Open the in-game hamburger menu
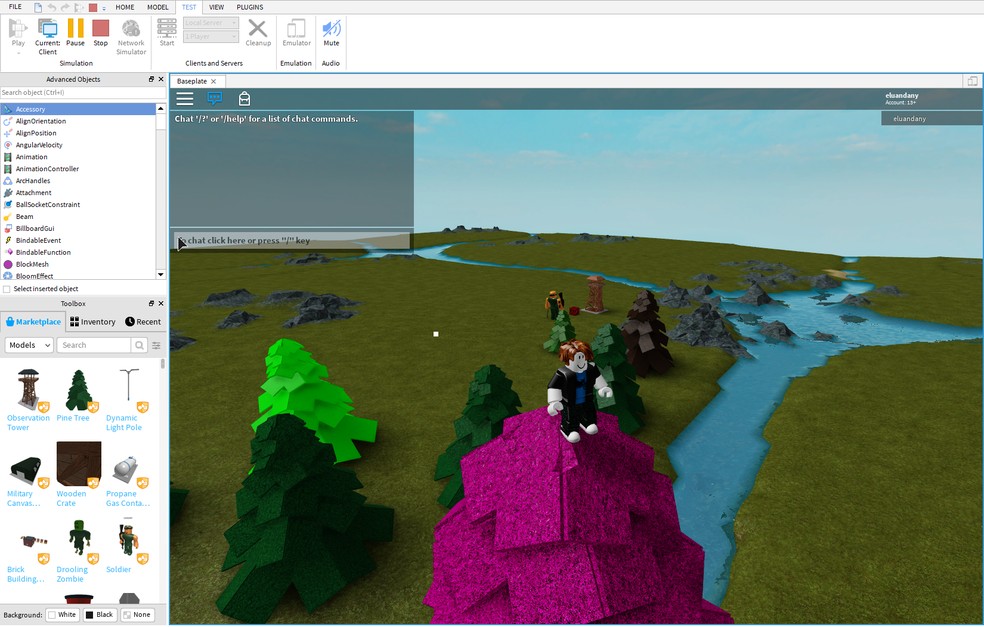The image size is (984, 627). [184, 99]
